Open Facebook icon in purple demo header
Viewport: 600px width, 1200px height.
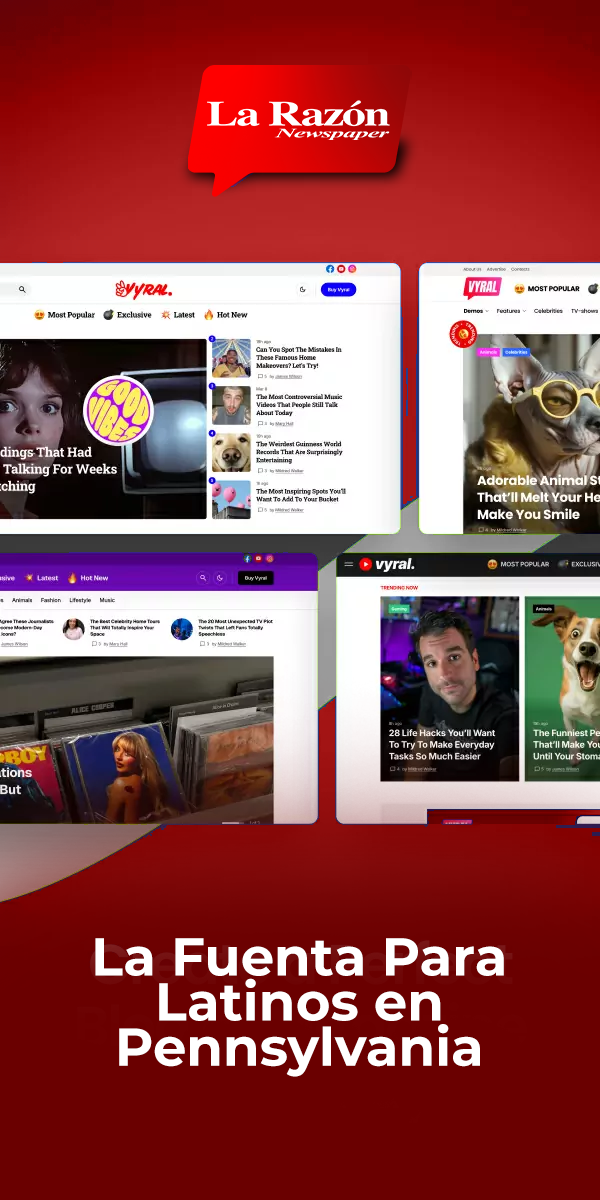pyautogui.click(x=248, y=558)
